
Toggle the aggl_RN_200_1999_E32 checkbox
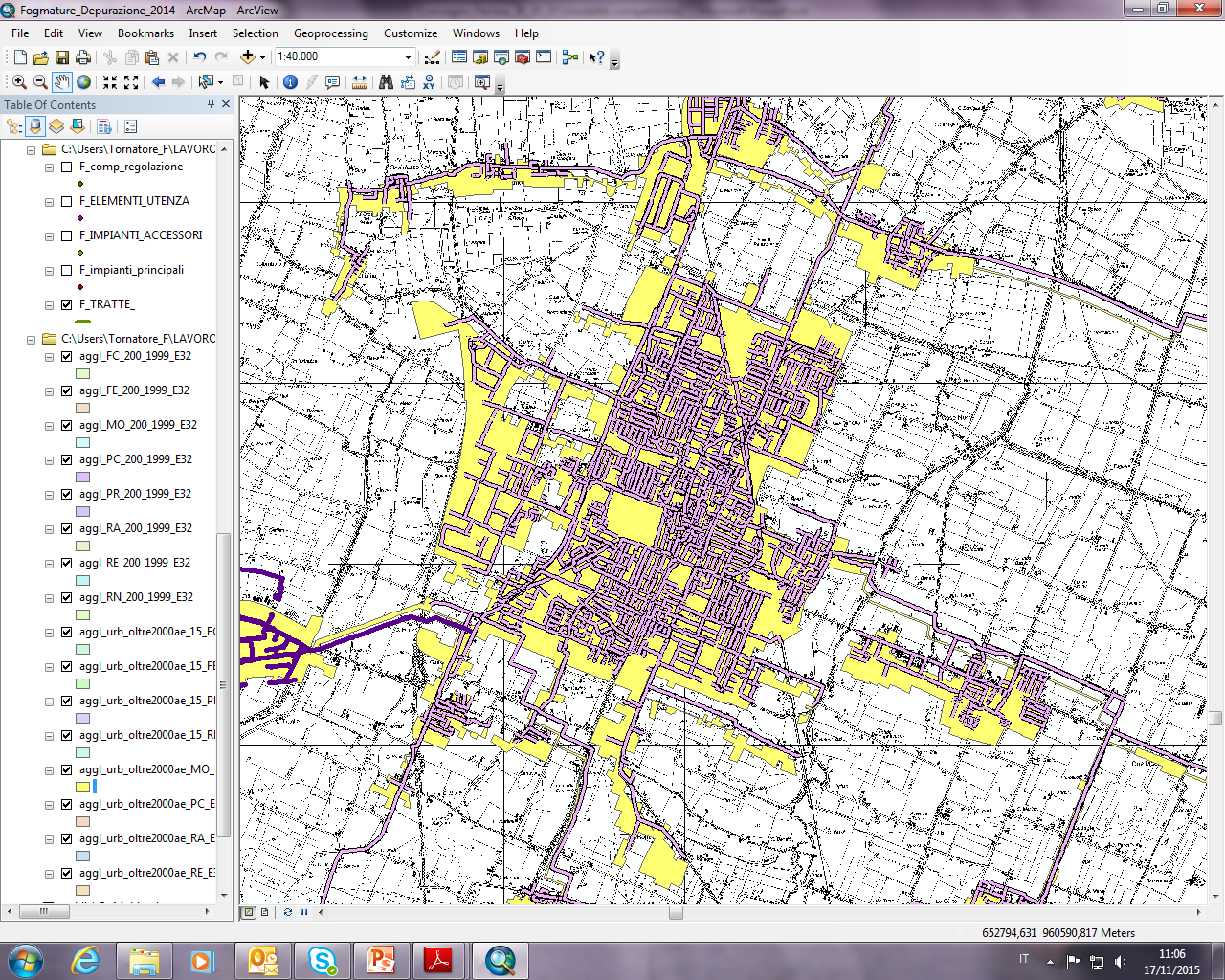[x=67, y=597]
